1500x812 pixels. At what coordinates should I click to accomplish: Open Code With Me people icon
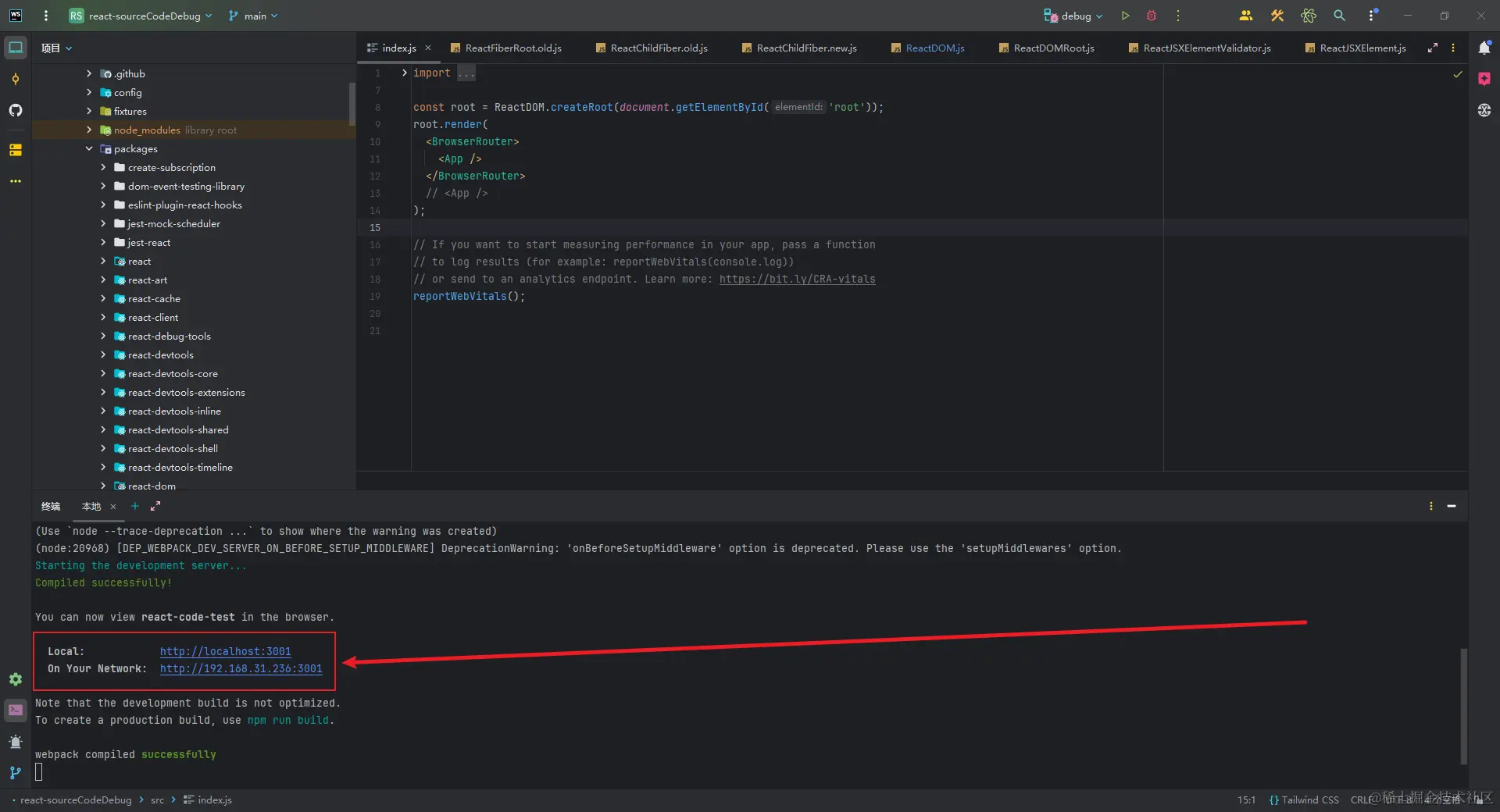click(1246, 16)
